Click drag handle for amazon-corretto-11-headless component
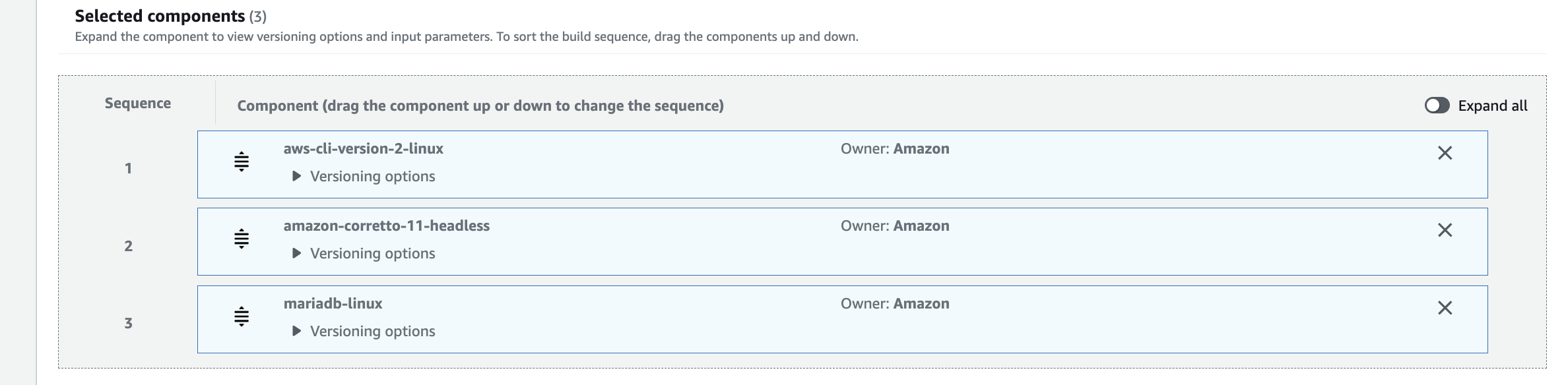This screenshot has height=385, width=1568. [242, 239]
